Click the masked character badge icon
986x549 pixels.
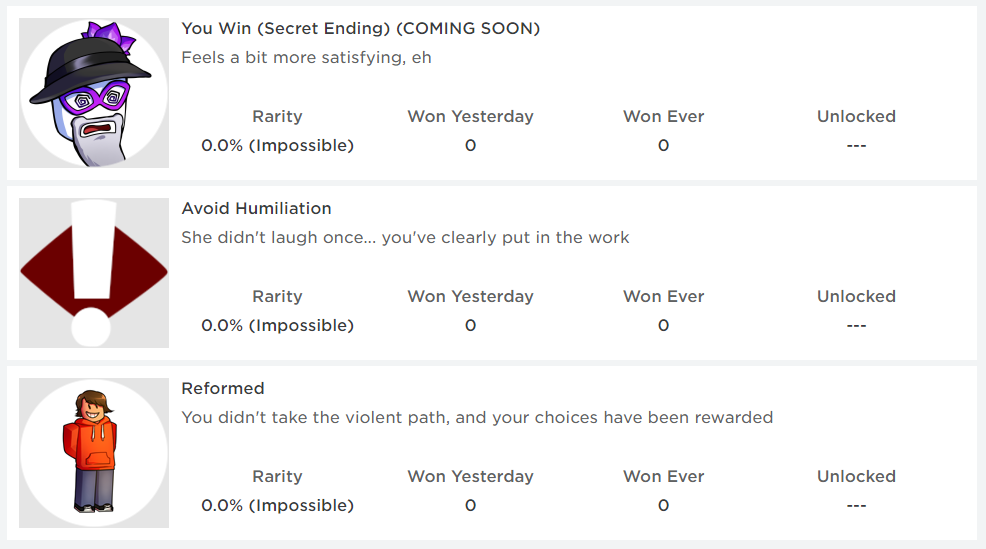point(94,93)
